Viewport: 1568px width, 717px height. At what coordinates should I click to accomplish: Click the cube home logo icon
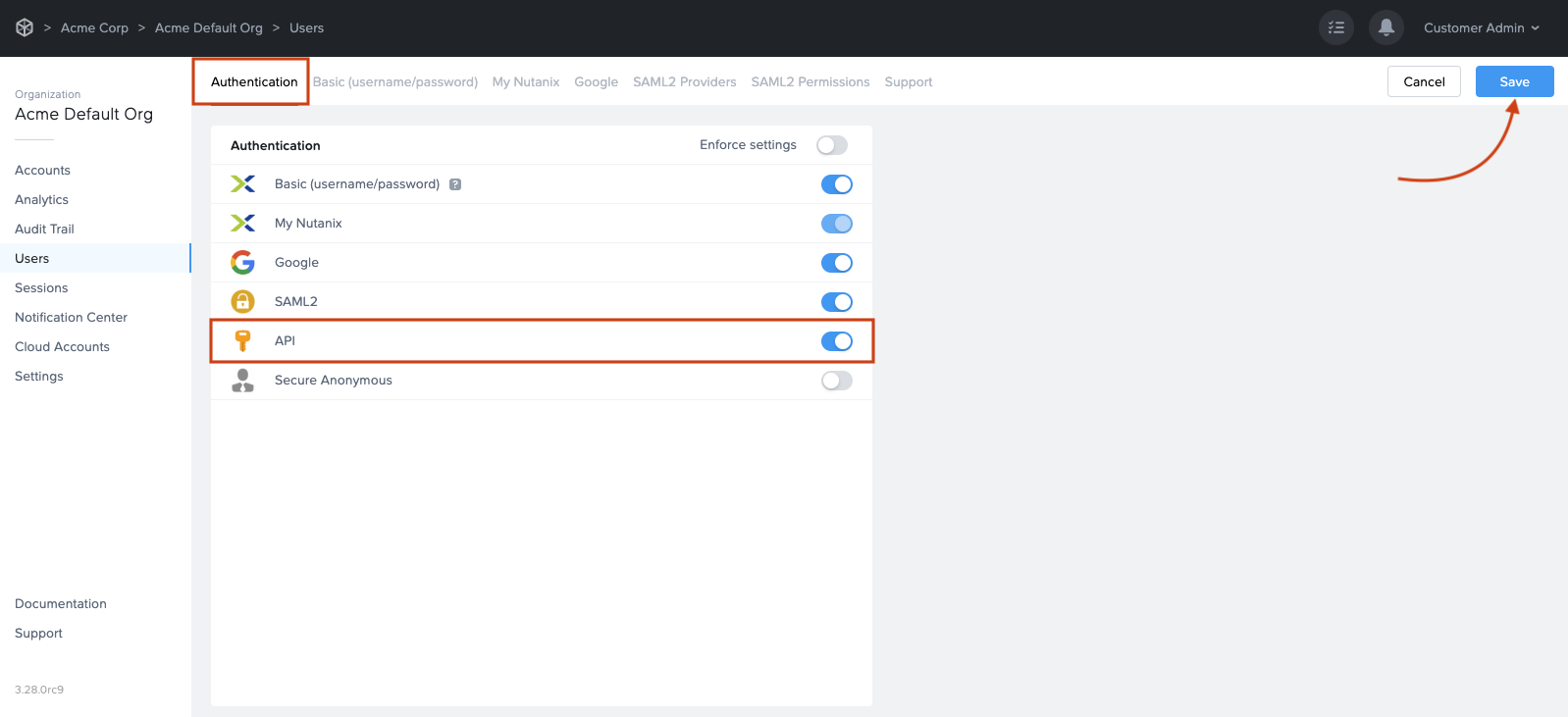25,27
